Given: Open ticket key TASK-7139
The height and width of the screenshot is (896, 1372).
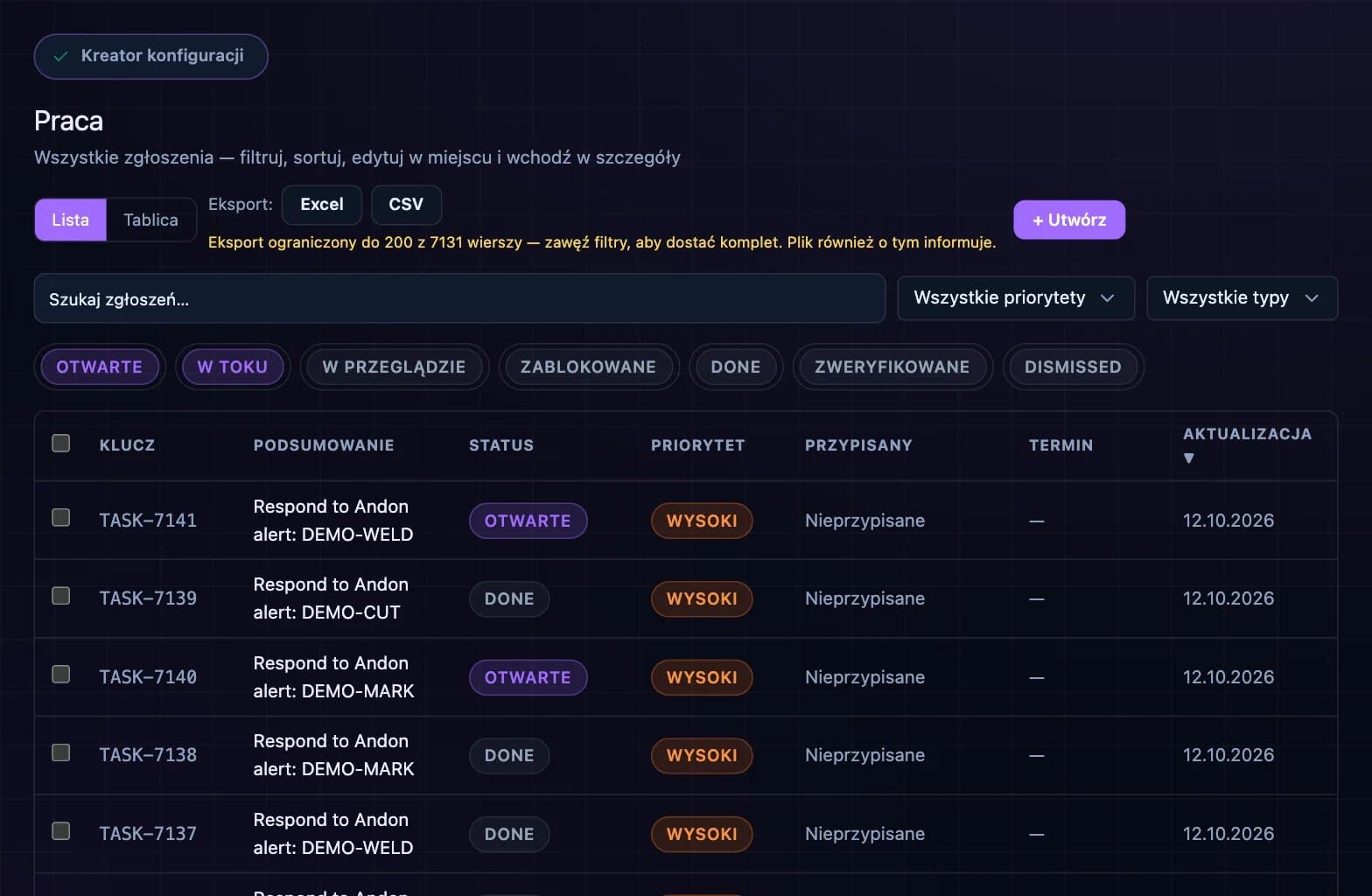Looking at the screenshot, I should (148, 598).
